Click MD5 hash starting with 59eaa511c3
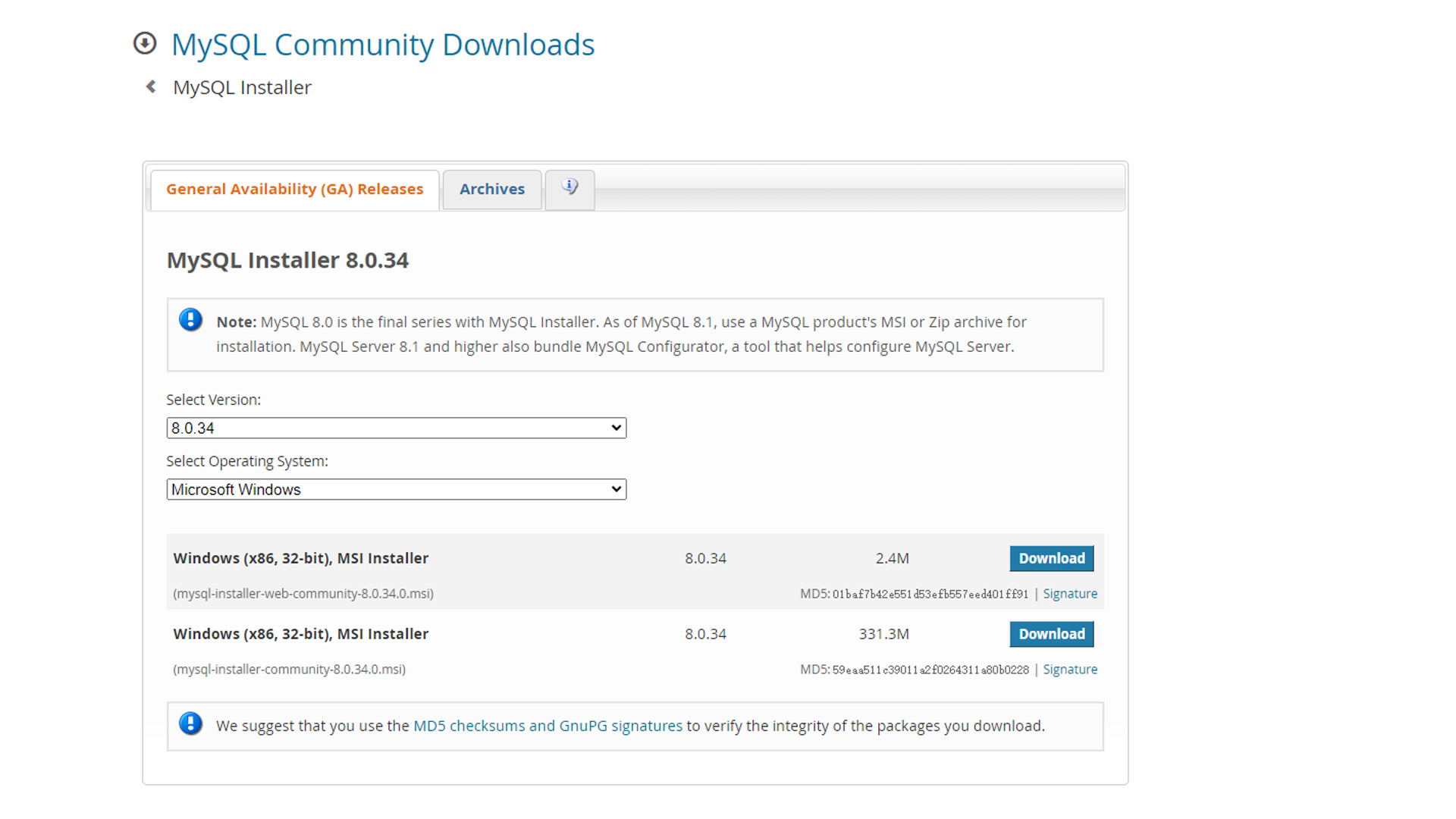1456x819 pixels. tap(930, 670)
